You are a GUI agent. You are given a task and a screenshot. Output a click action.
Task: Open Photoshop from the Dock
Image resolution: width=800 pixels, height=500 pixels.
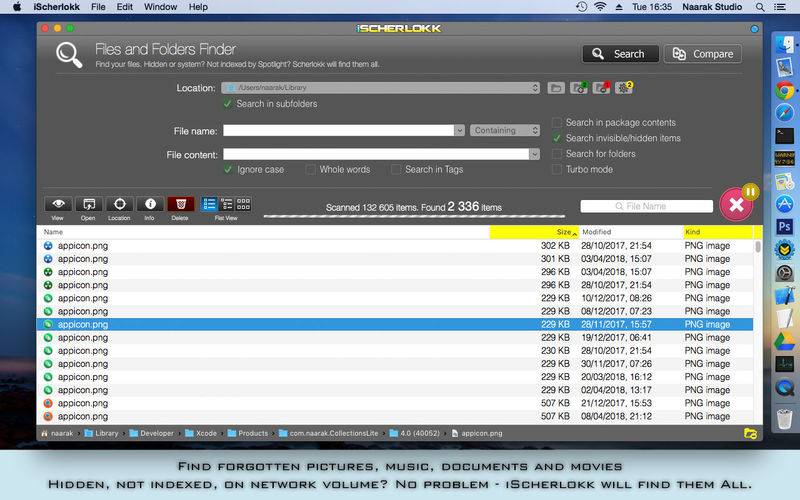click(x=785, y=226)
